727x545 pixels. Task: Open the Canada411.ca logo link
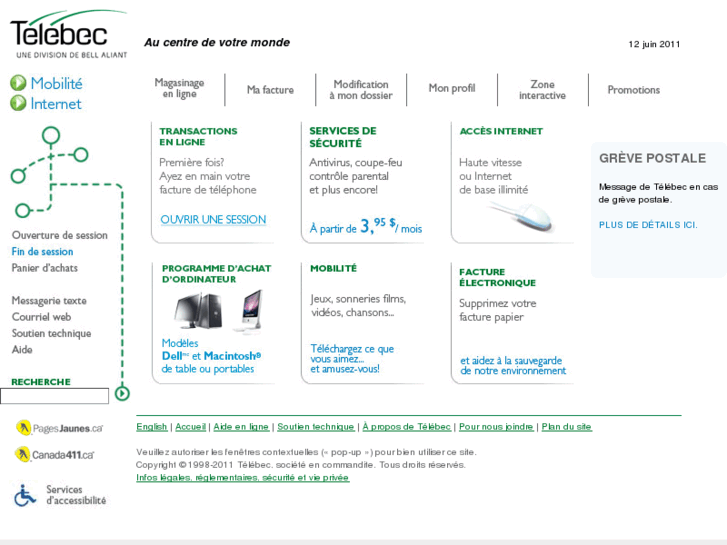[54, 454]
